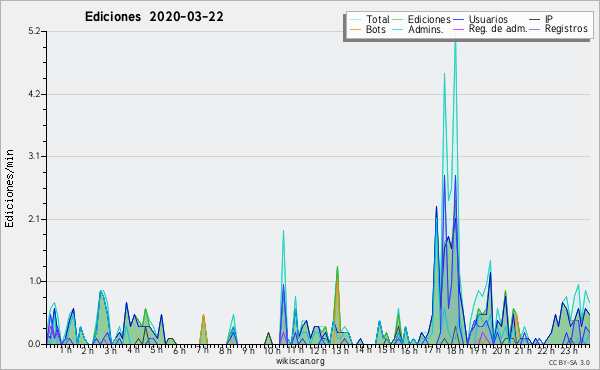Screen dimensions: 600x370
Task: Click the 23 h x-axis label
Action: click(569, 350)
